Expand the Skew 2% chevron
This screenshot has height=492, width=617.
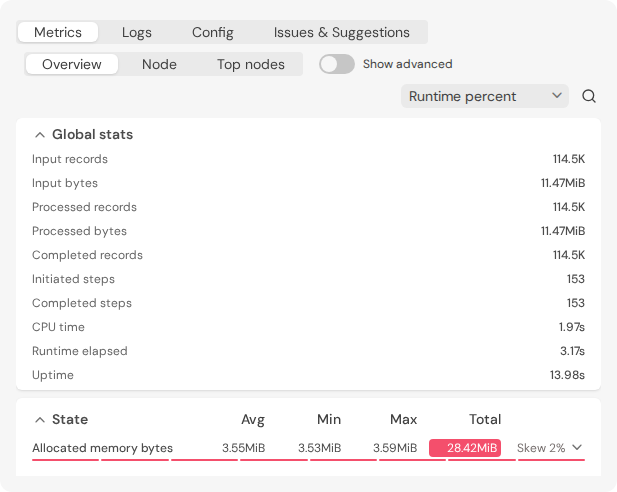point(577,448)
